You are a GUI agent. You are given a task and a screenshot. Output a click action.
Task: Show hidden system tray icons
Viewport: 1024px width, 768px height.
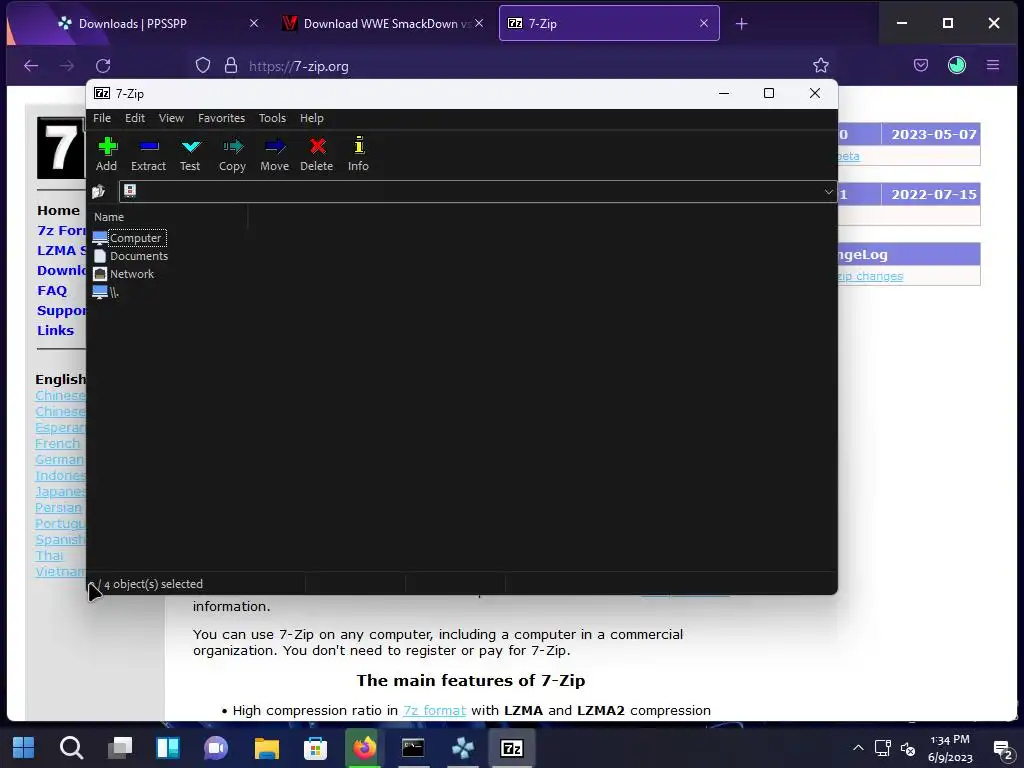(x=858, y=748)
